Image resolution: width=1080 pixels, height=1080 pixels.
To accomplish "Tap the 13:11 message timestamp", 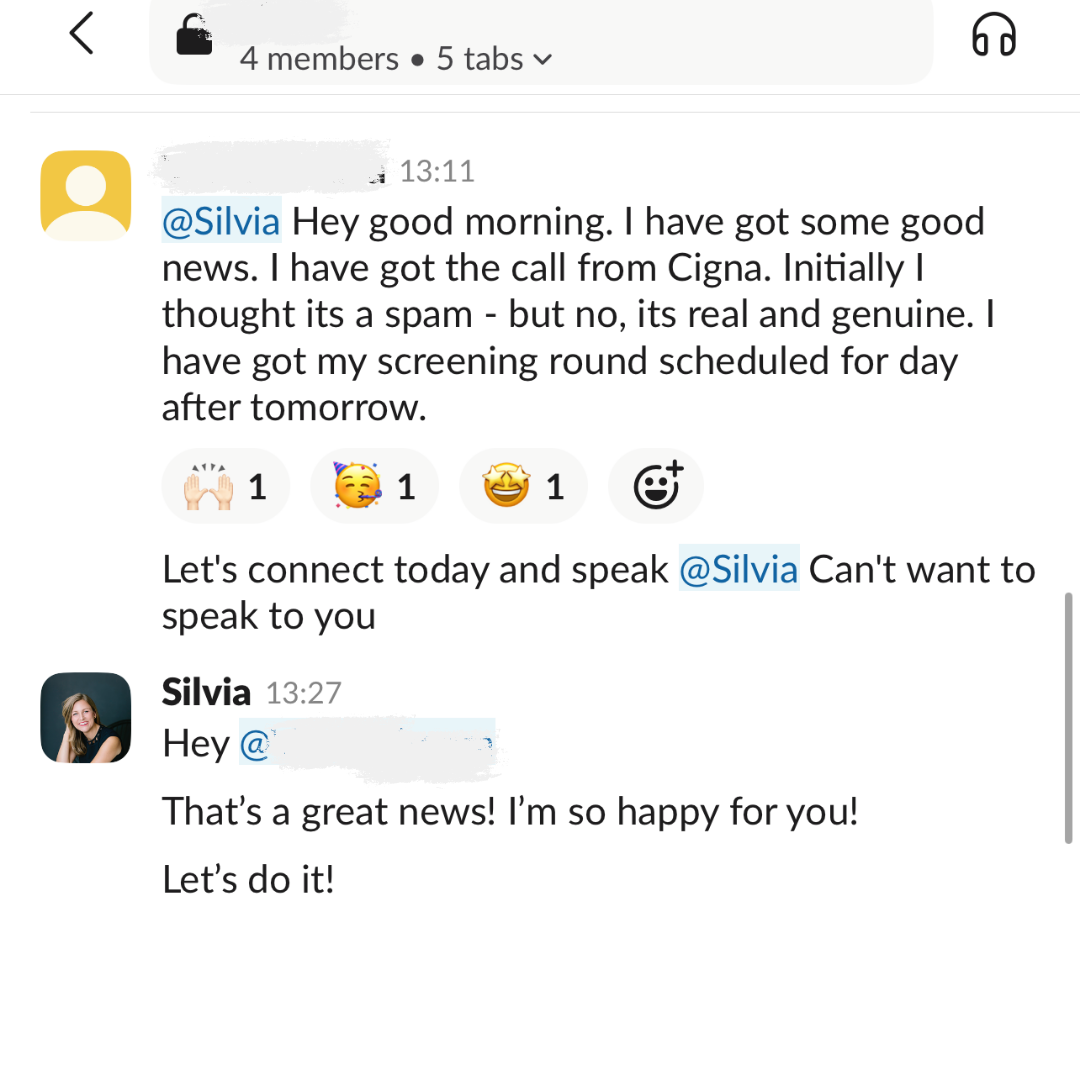I will click(x=437, y=171).
